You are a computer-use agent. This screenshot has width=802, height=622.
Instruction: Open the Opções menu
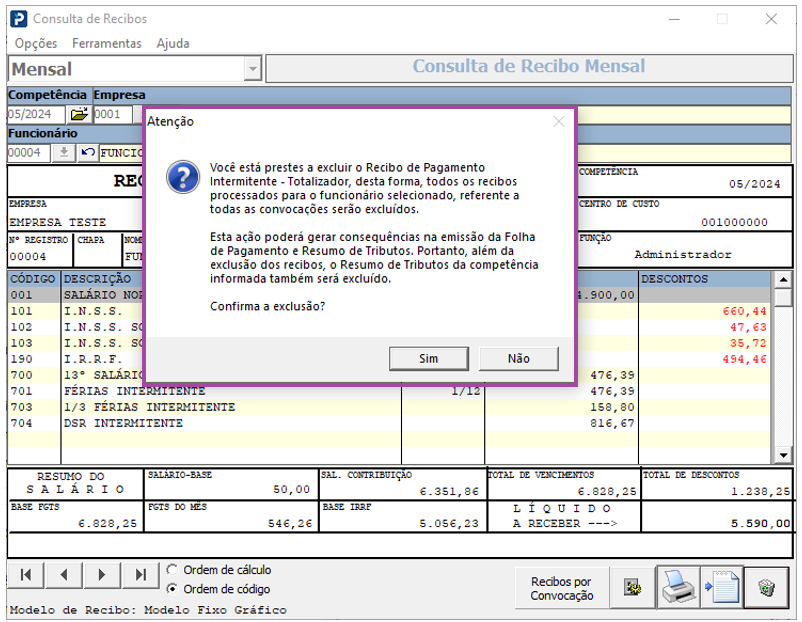point(36,43)
